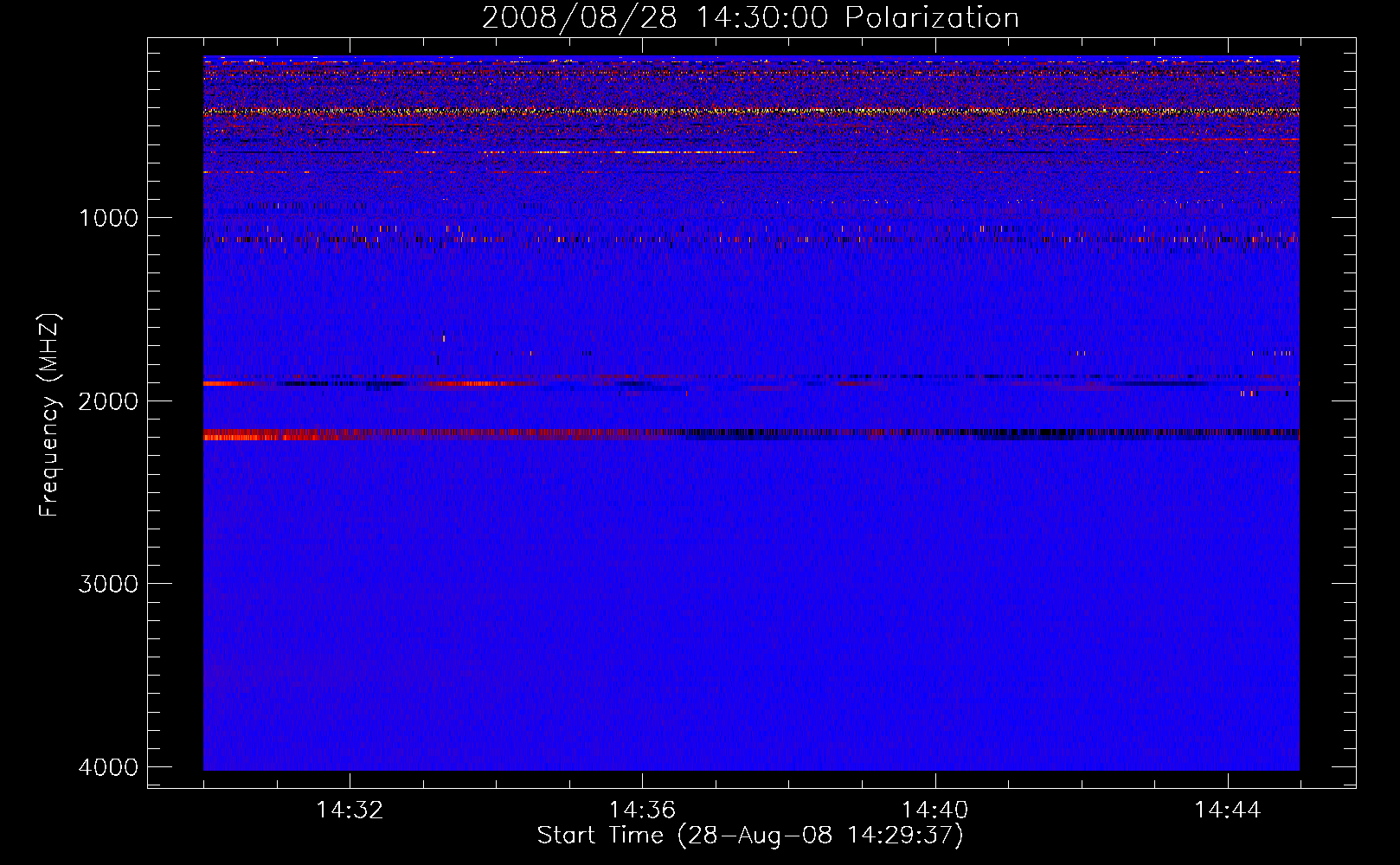Click the 14:32 time tick label

tap(350, 811)
